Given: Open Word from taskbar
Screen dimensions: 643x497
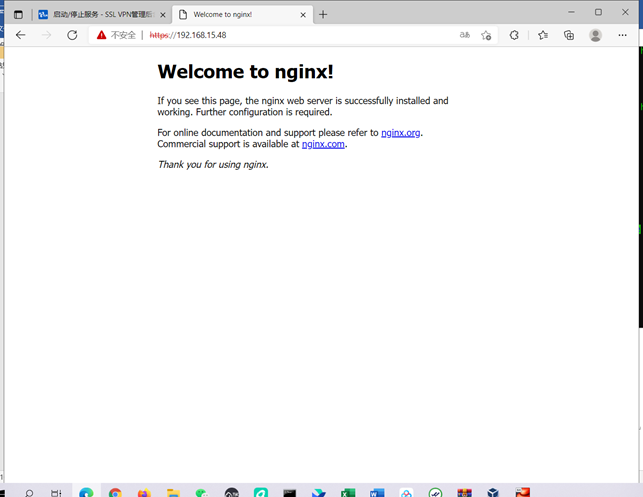Looking at the screenshot, I should coord(377,492).
